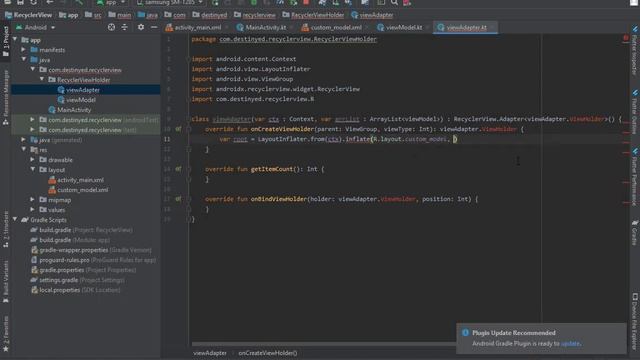Image resolution: width=640 pixels, height=360 pixels.
Task: Click the info icon in the Plugin Update notification
Action: tap(465, 333)
